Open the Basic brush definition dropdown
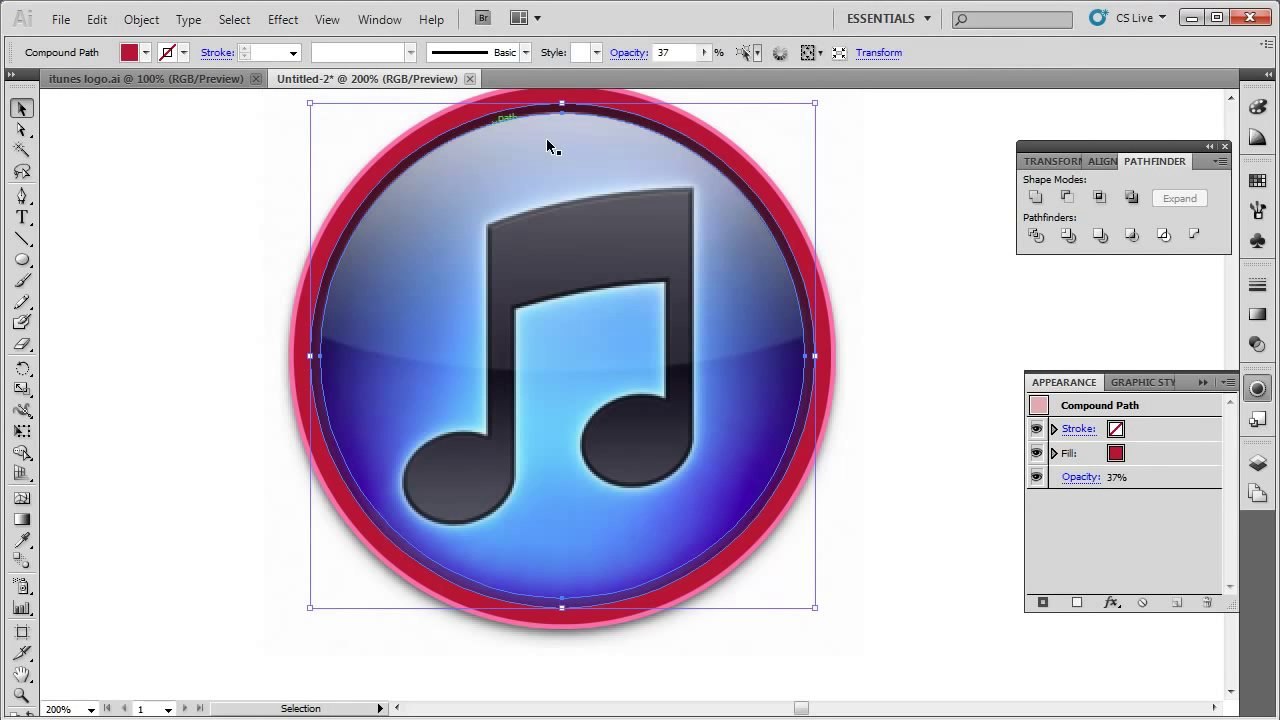 526,53
